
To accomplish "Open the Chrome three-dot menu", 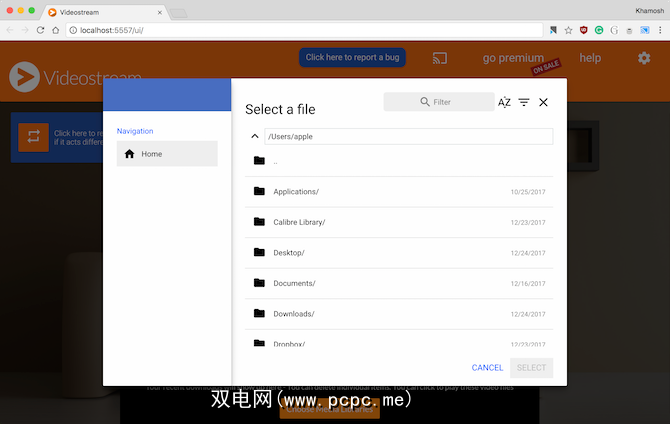I will coord(660,30).
